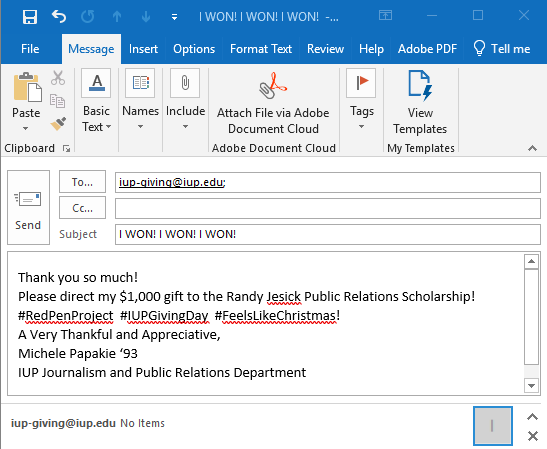Click the message body scrollbar down arrow
547x449 pixels.
pos(531,386)
